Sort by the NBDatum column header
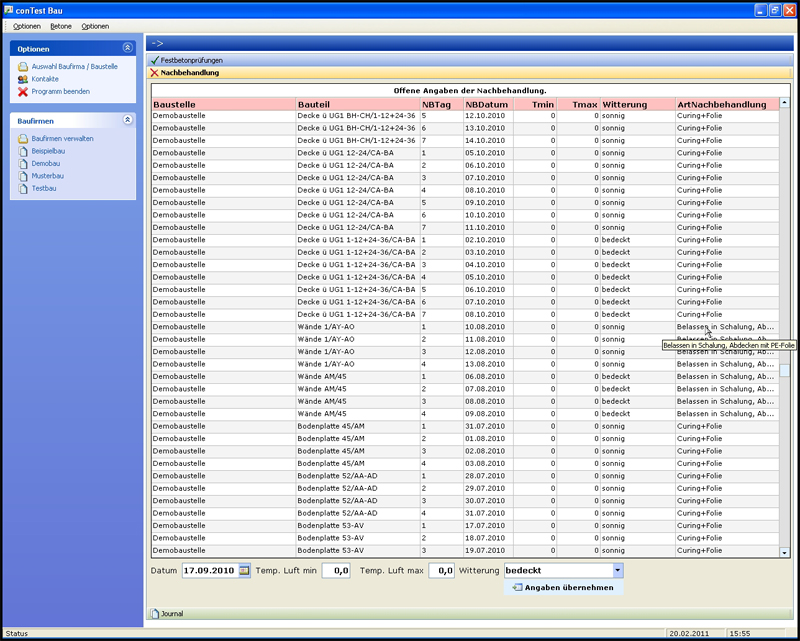Viewport: 800px width, 641px height. 488,105
